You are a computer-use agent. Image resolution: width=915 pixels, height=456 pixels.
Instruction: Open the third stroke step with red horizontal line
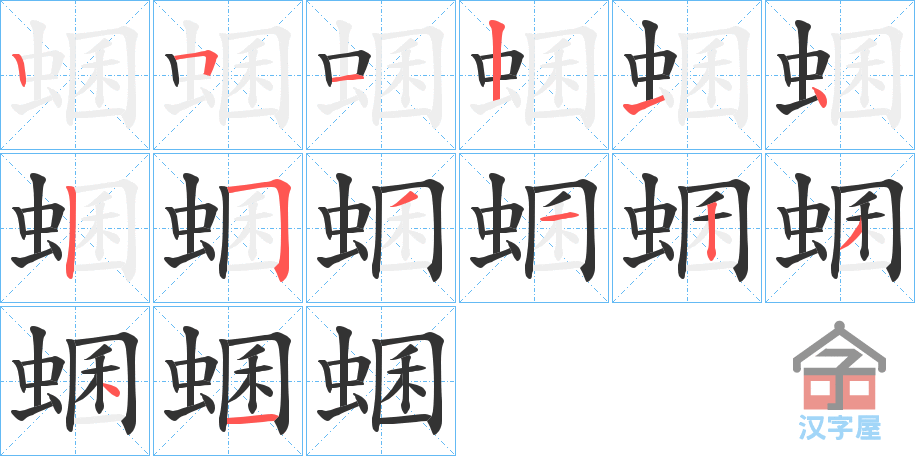[x=381, y=75]
